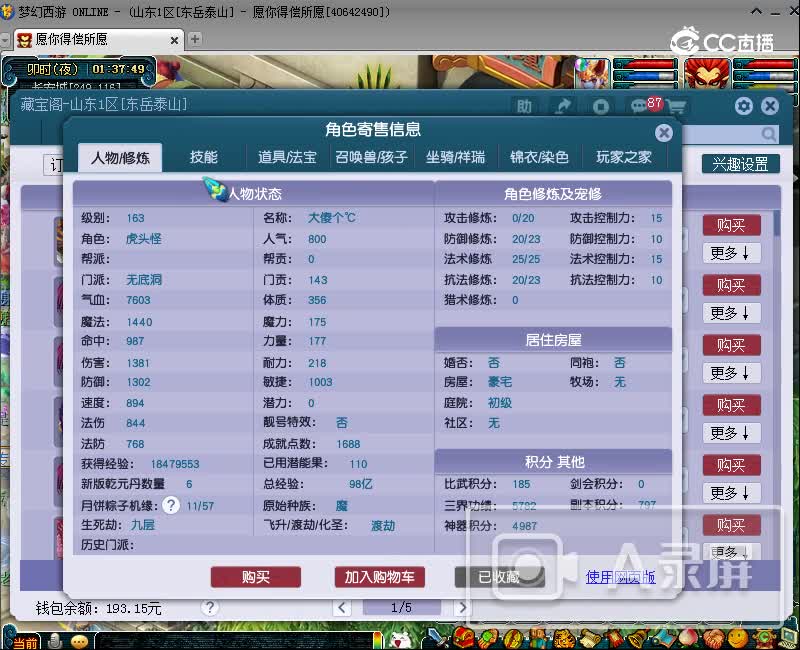Click the character name 大傻个℃
This screenshot has height=650, width=800.
tap(332, 218)
